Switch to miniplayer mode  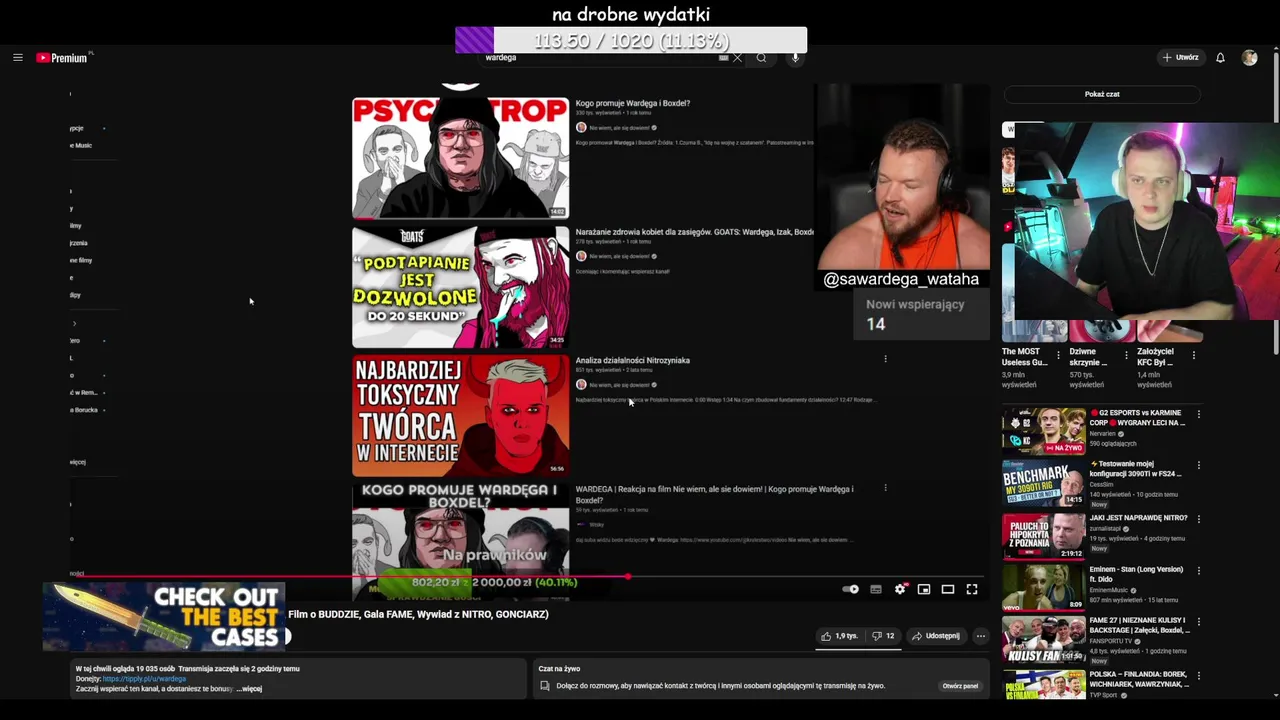[924, 590]
